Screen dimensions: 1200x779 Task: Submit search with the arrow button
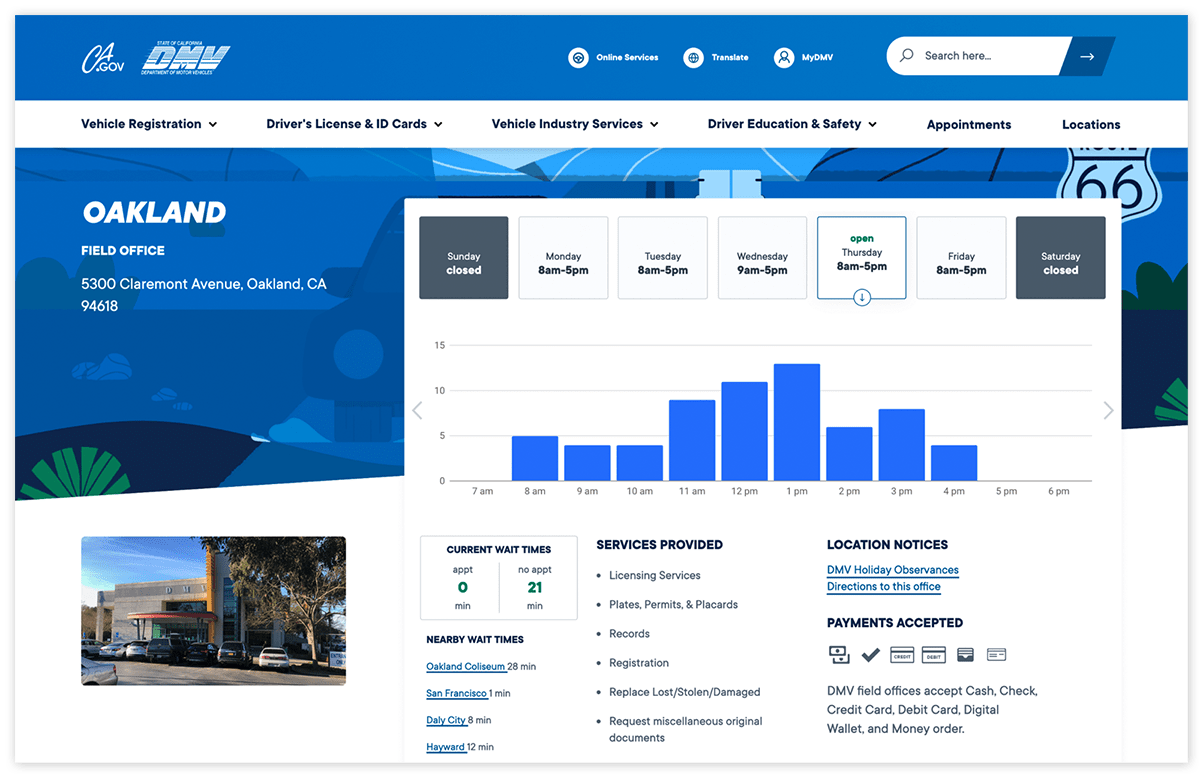pyautogui.click(x=1087, y=56)
